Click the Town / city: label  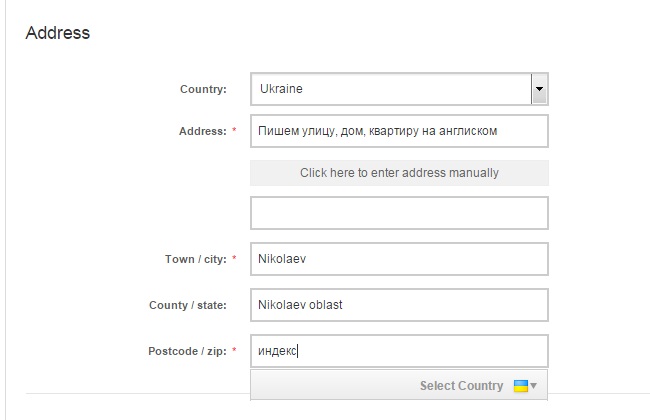pos(195,259)
